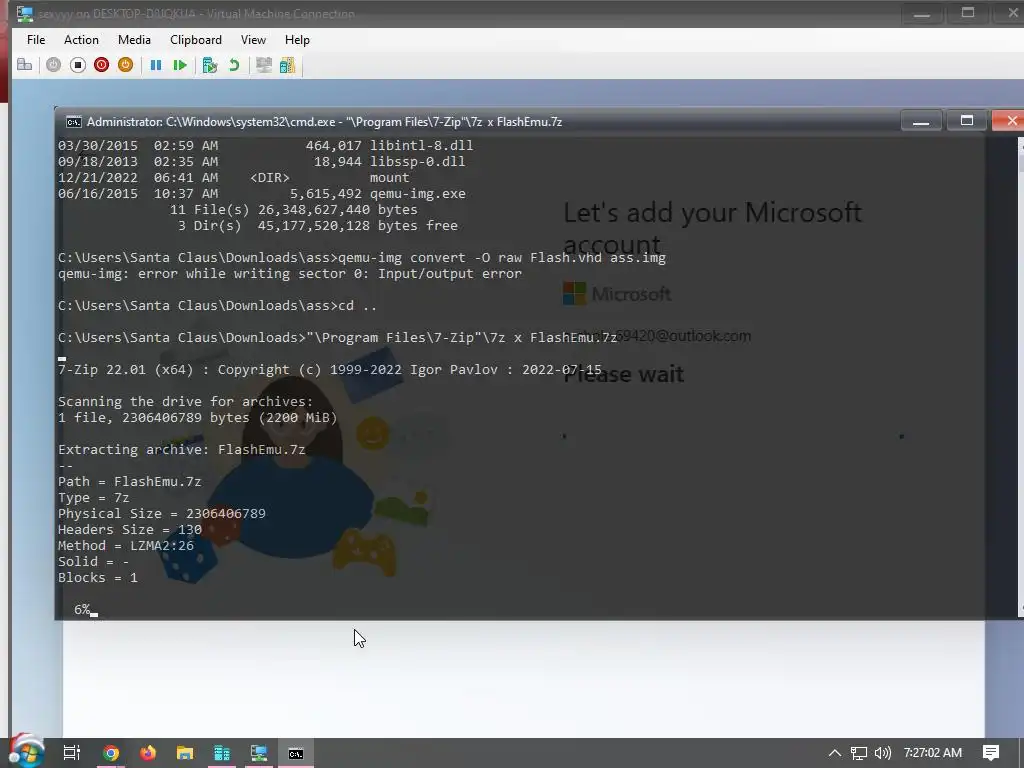
Task: Show hidden system tray icons
Action: point(835,753)
